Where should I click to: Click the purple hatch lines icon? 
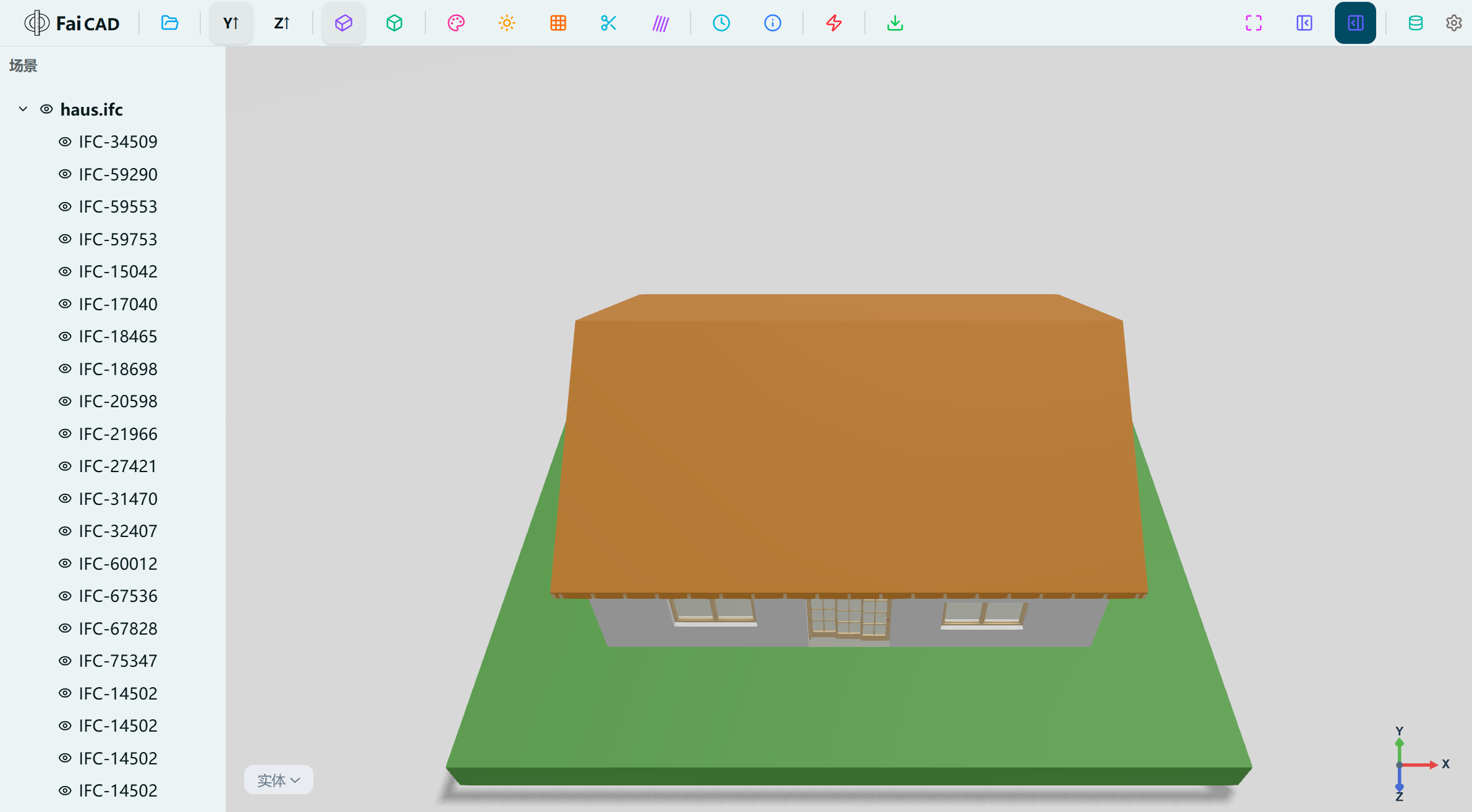pos(660,23)
